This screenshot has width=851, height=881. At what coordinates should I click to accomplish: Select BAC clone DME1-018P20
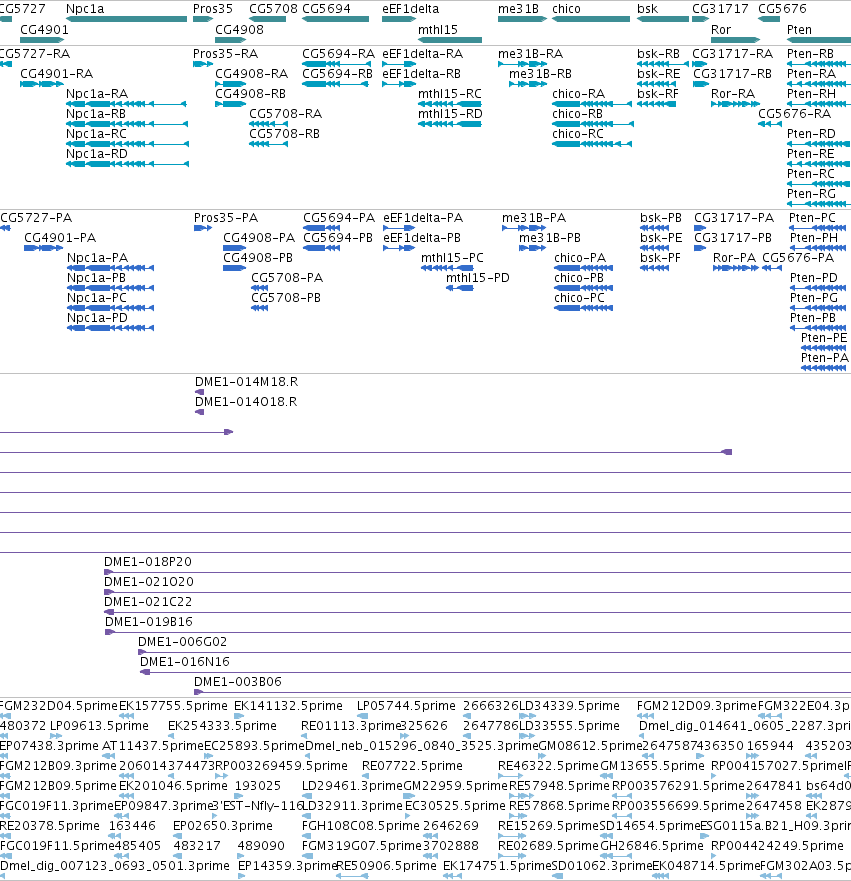point(148,562)
